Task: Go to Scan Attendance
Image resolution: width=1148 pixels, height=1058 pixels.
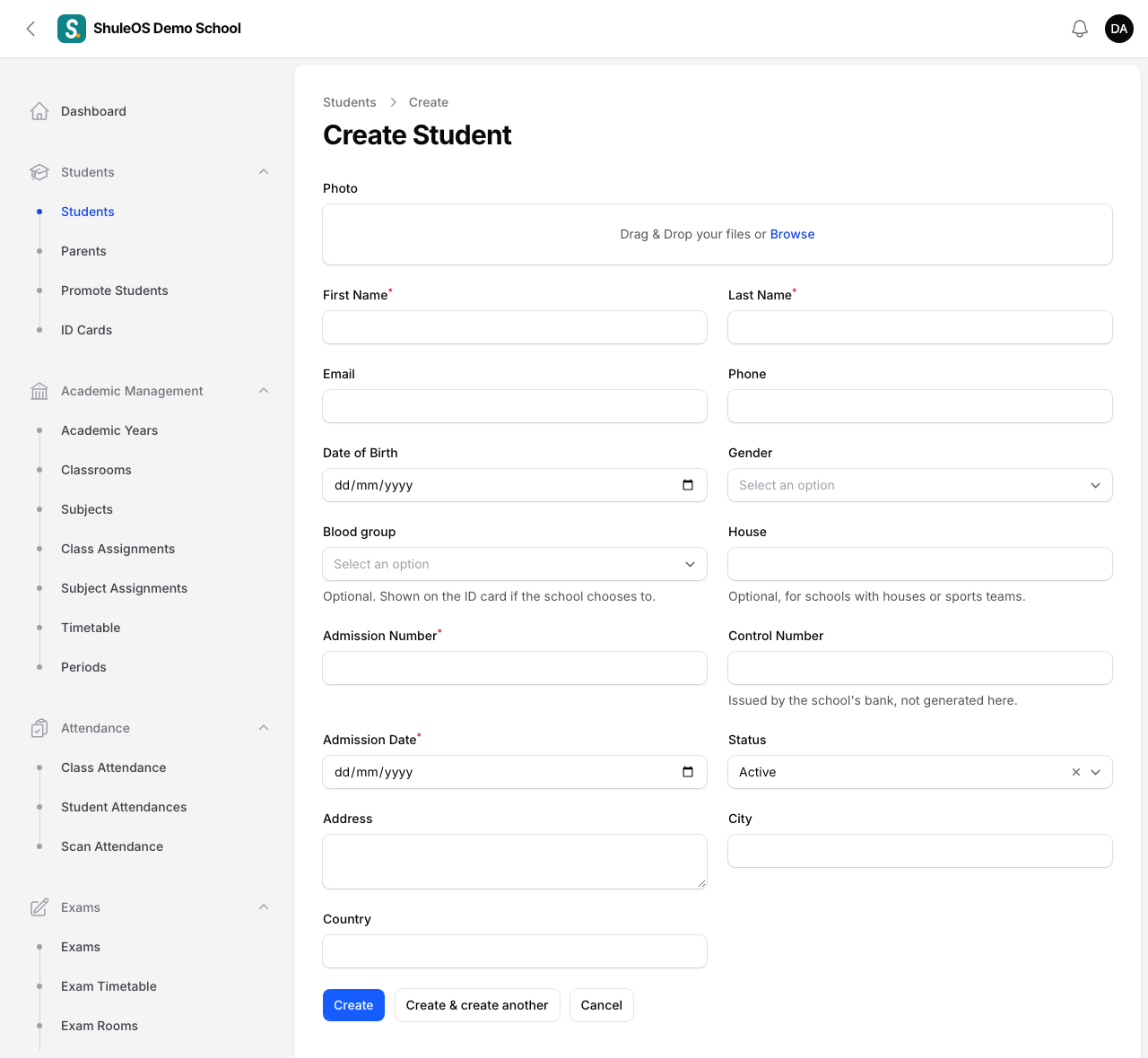Action: point(112,846)
